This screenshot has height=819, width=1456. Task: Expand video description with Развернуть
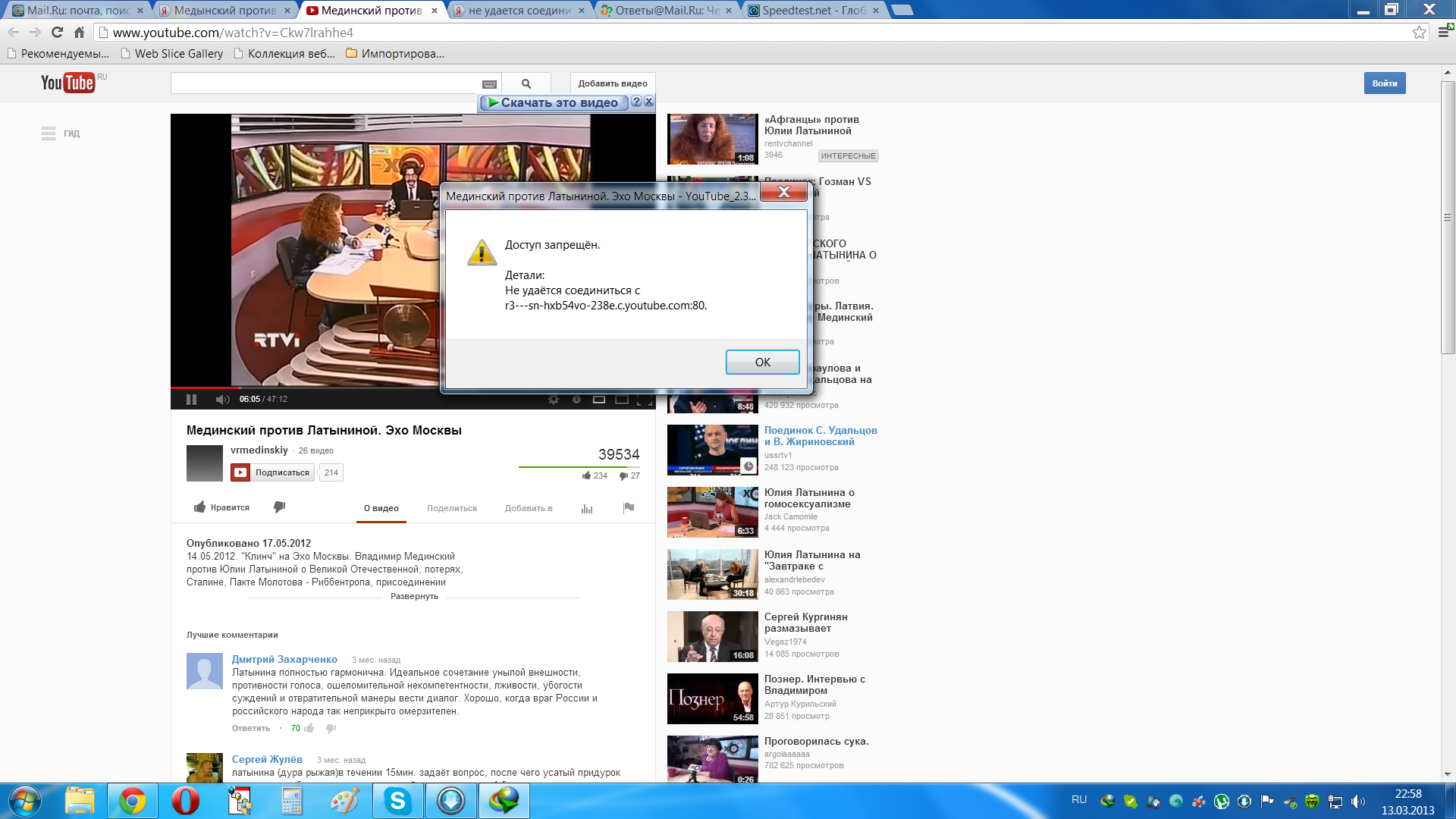tap(414, 597)
